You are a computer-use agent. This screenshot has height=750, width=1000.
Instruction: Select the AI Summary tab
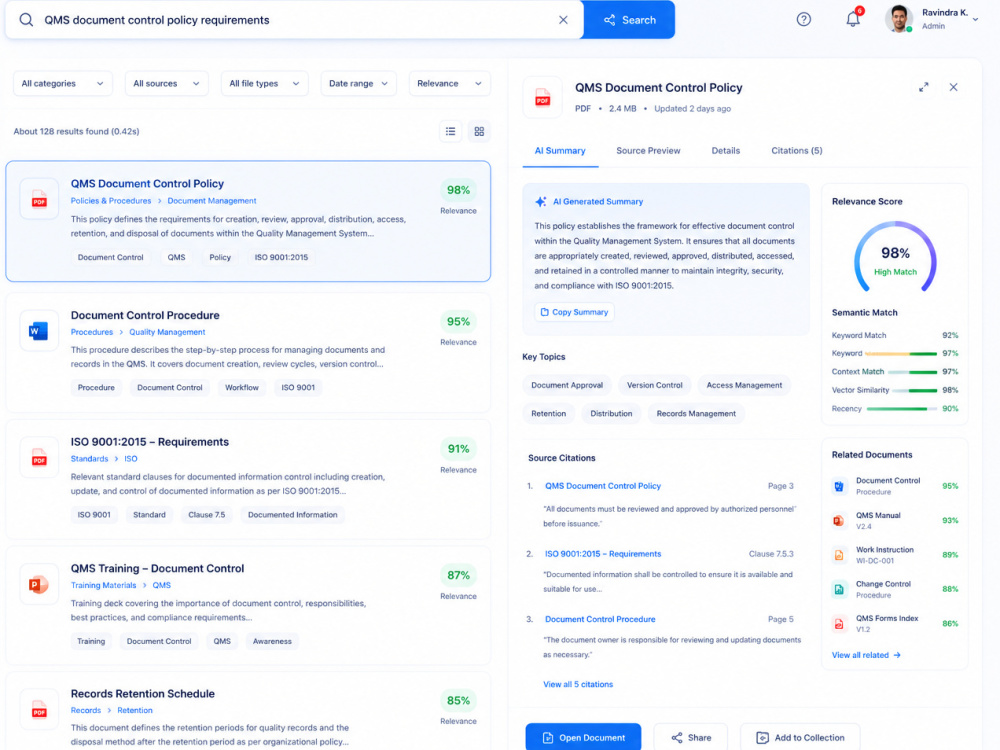(x=560, y=151)
